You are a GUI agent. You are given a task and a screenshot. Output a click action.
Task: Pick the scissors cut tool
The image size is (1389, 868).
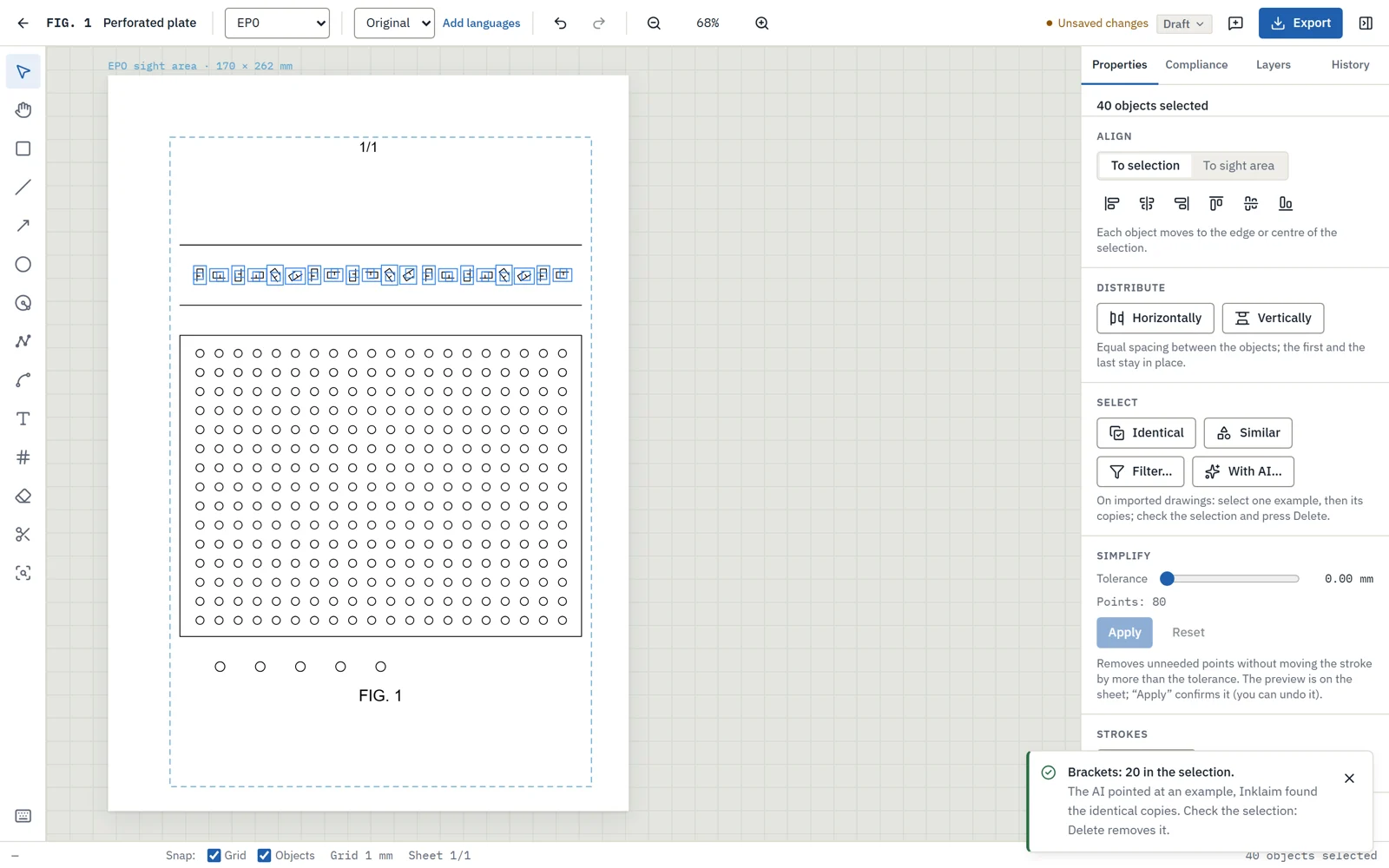coord(23,535)
